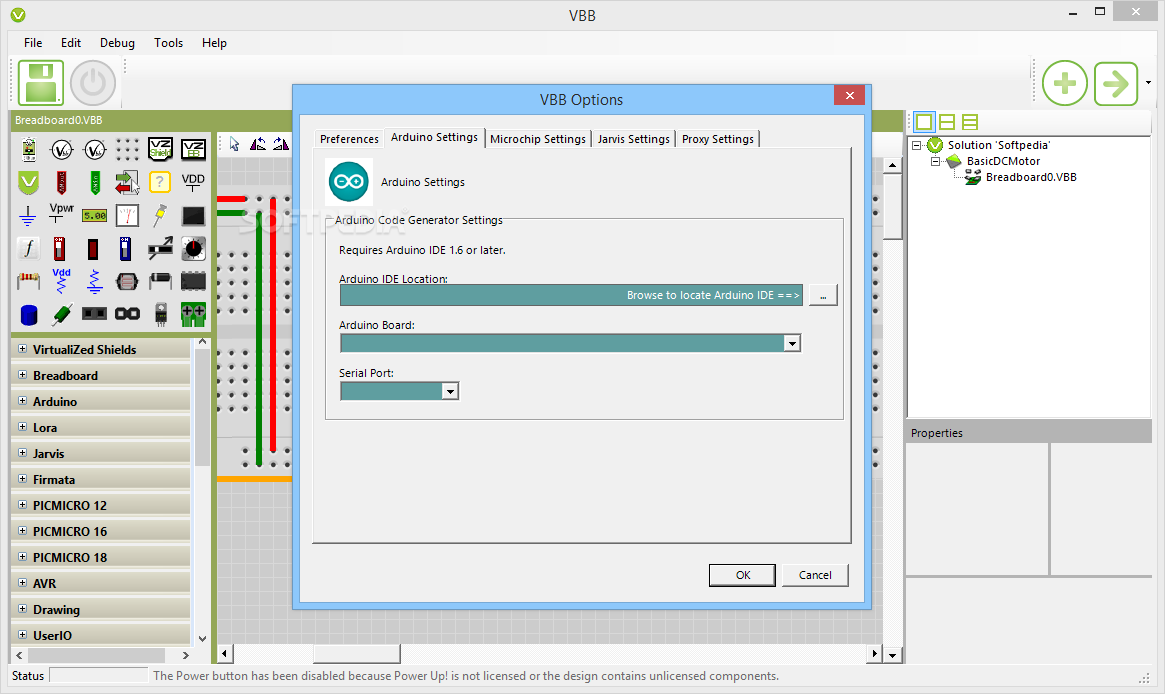Screen dimensions: 1165x694
Task: Select the blue cylinder capacitor component
Action: 28,315
